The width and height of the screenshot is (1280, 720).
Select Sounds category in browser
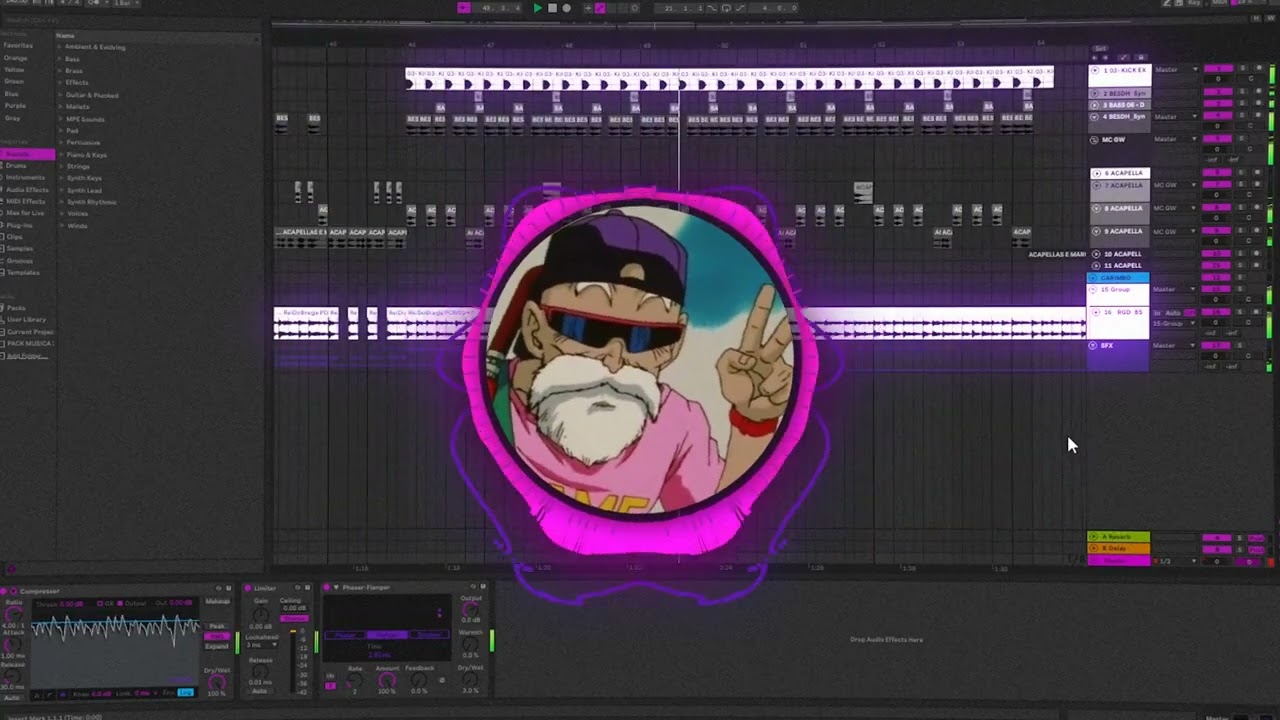point(27,154)
